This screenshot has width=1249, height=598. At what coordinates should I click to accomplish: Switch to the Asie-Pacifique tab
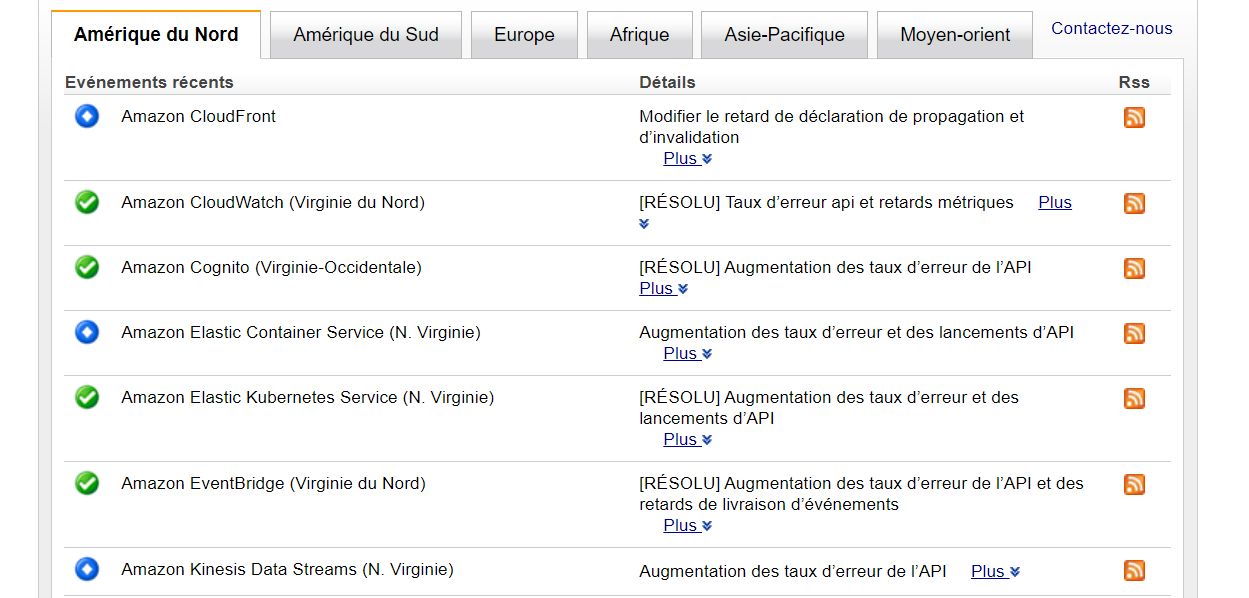click(784, 35)
